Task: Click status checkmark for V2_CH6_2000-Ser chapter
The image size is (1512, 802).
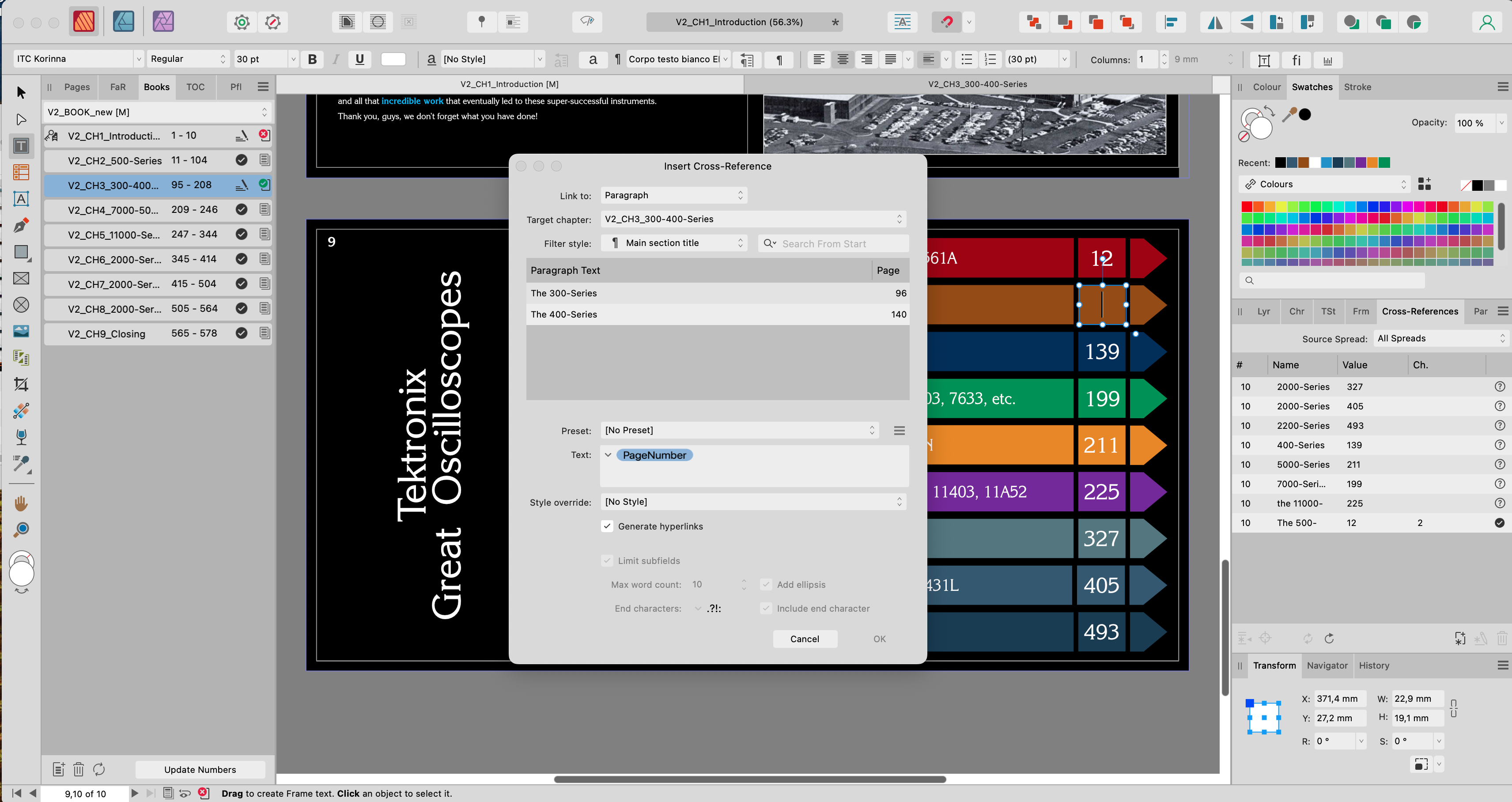Action: click(241, 259)
